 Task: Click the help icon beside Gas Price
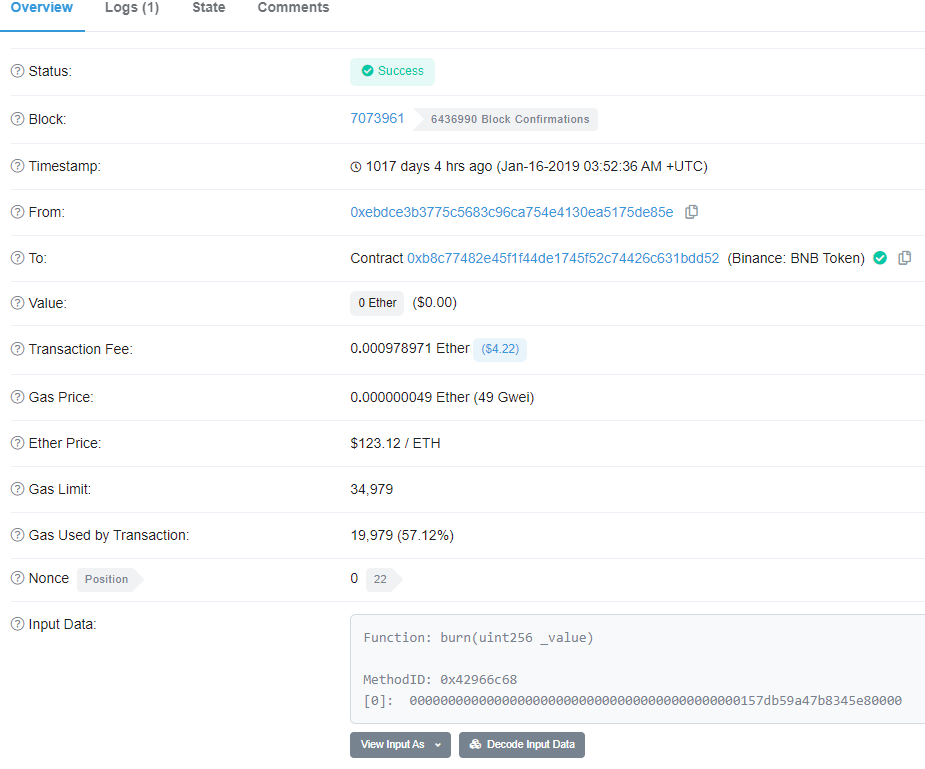17,397
